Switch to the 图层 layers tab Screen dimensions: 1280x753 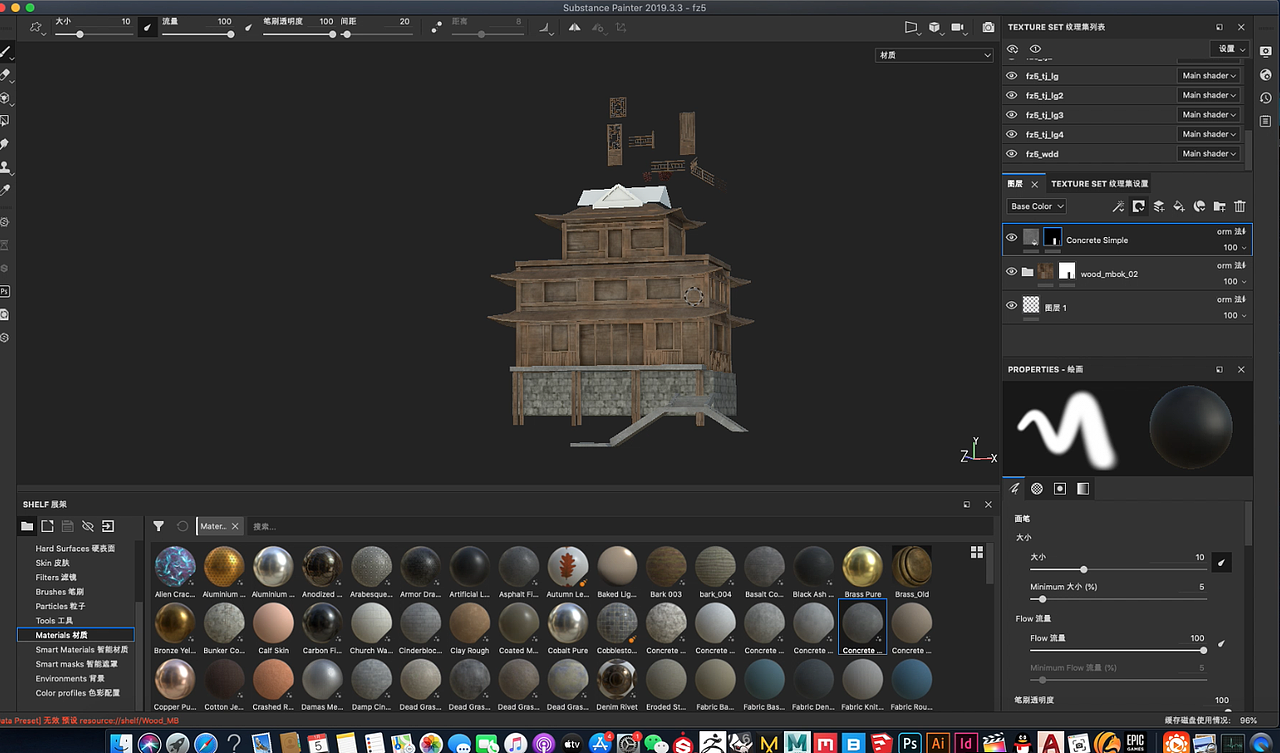1015,184
